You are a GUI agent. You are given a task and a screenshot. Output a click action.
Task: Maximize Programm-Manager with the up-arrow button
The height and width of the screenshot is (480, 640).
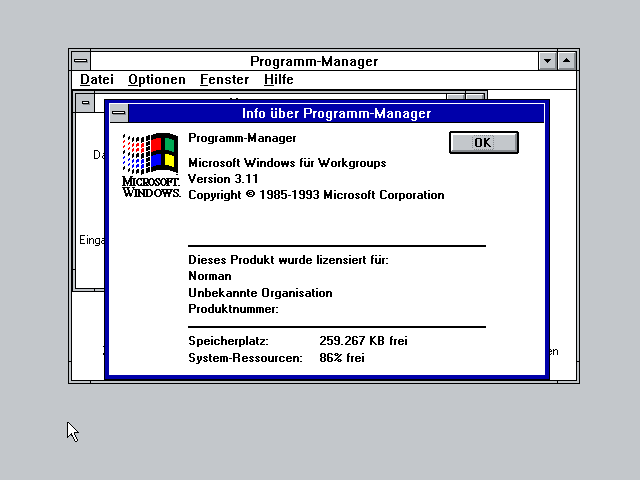tap(567, 61)
